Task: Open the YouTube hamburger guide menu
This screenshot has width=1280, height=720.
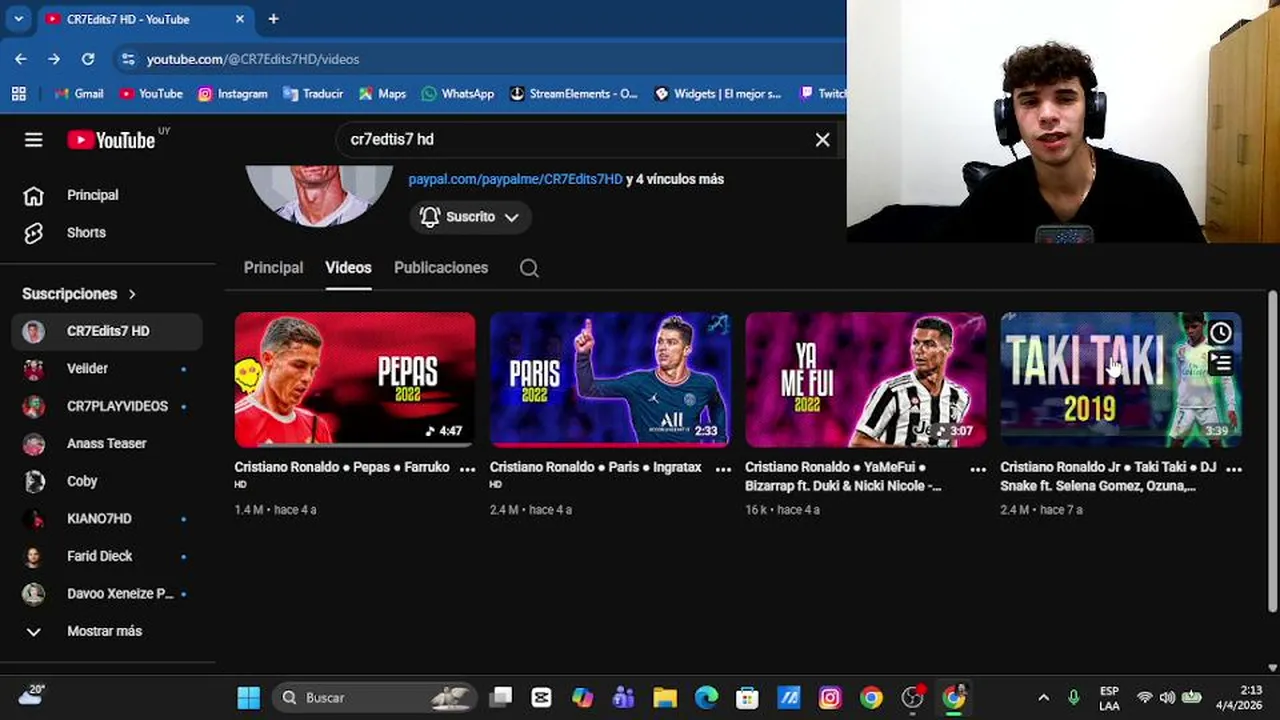Action: tap(34, 140)
